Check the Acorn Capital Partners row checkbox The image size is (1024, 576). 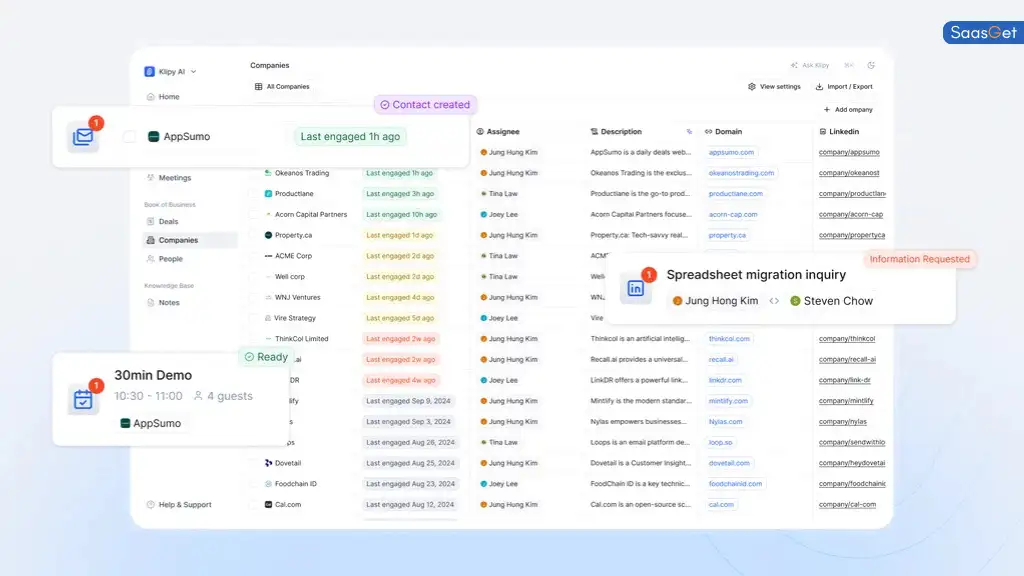click(253, 214)
